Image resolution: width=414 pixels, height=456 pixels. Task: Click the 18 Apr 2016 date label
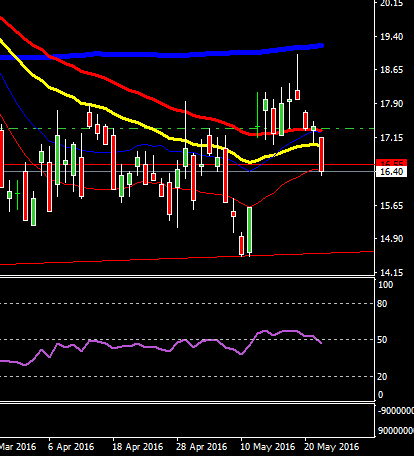click(138, 447)
